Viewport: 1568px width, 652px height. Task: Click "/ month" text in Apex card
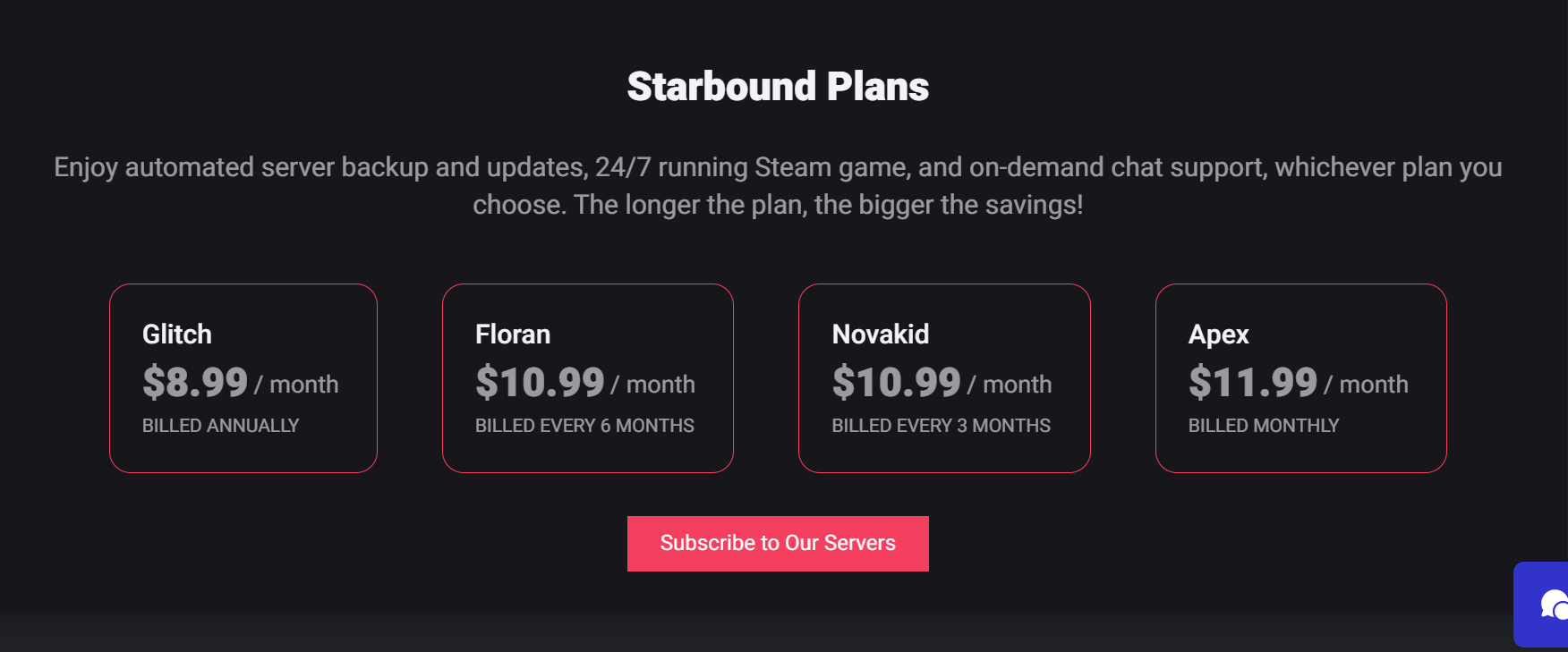point(1367,385)
